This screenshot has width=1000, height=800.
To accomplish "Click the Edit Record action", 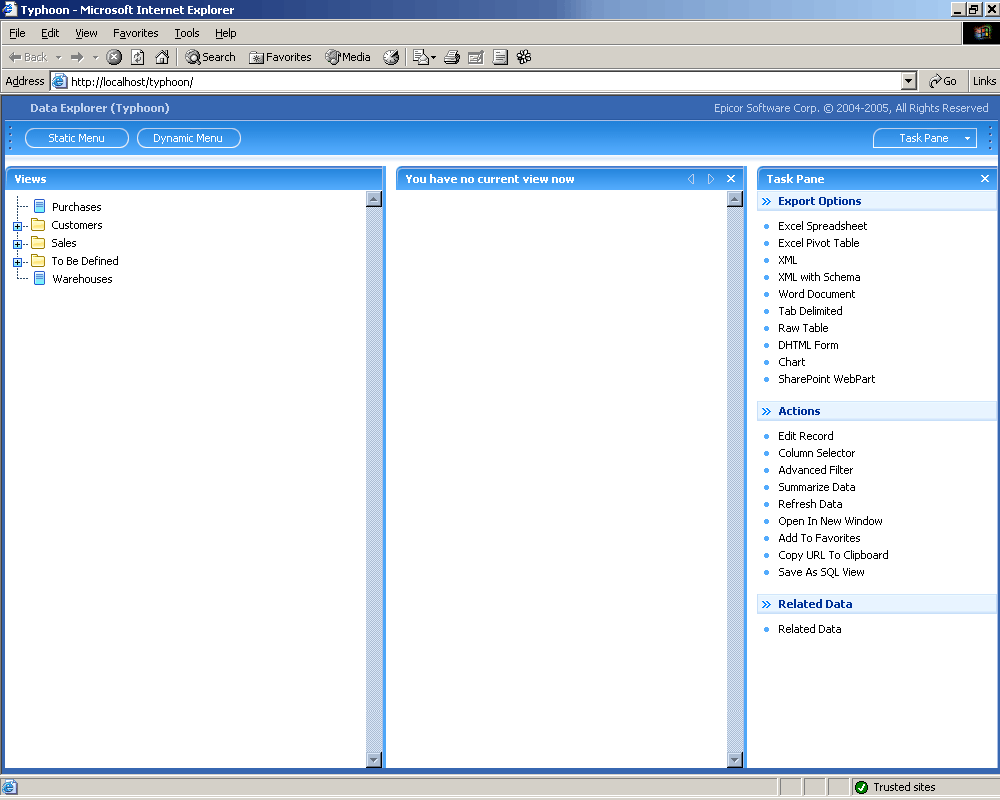I will click(805, 436).
